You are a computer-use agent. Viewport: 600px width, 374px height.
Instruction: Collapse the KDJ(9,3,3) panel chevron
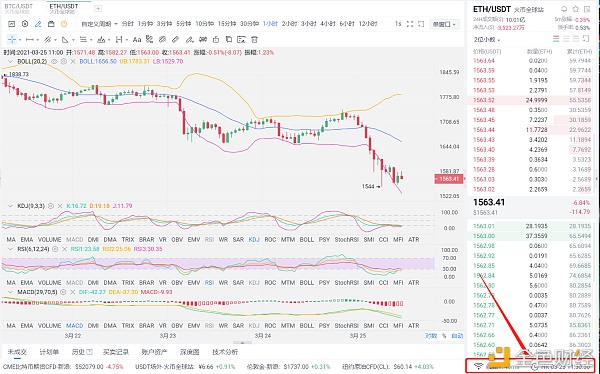point(10,206)
